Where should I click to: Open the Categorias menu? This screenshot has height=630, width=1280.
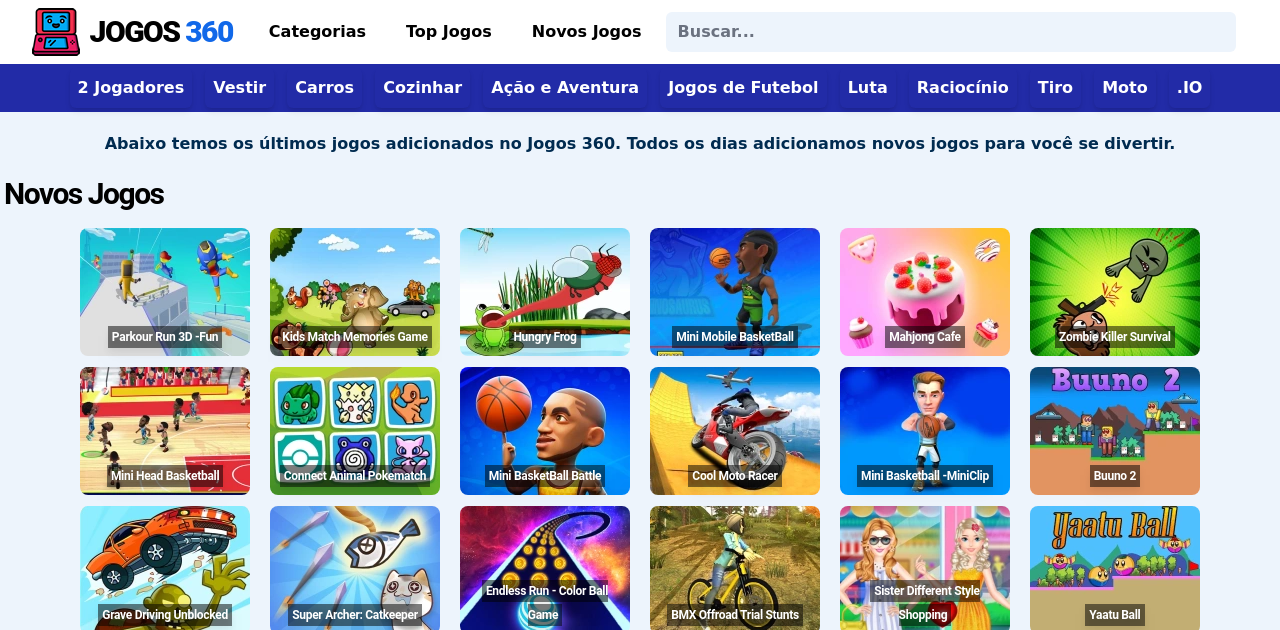click(x=317, y=32)
